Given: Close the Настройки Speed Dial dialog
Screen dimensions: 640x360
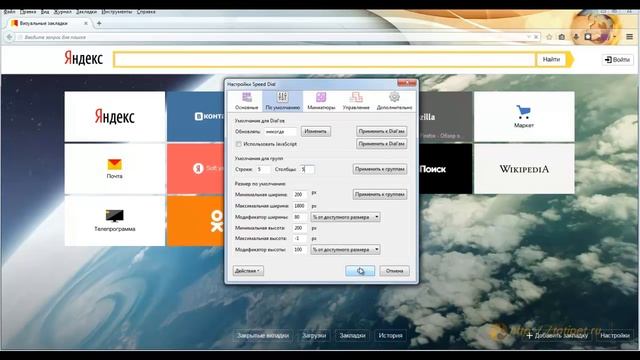Looking at the screenshot, I should (407, 83).
